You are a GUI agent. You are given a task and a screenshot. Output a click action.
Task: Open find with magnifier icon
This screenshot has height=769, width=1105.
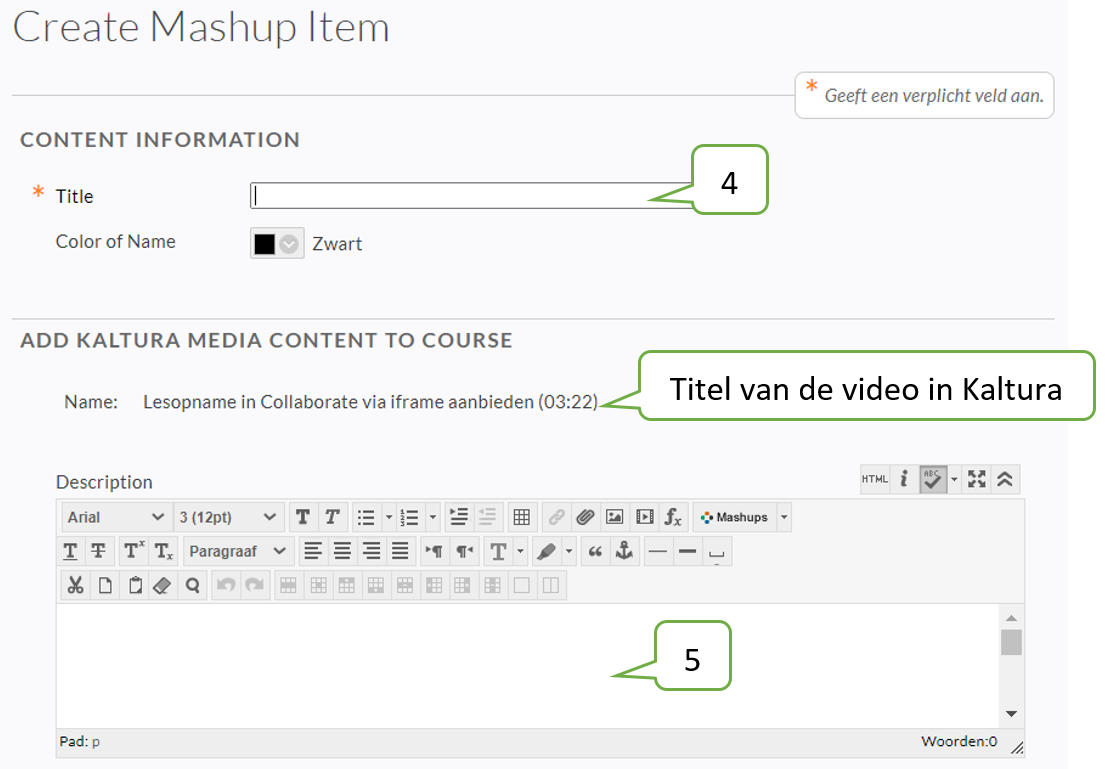click(x=192, y=585)
